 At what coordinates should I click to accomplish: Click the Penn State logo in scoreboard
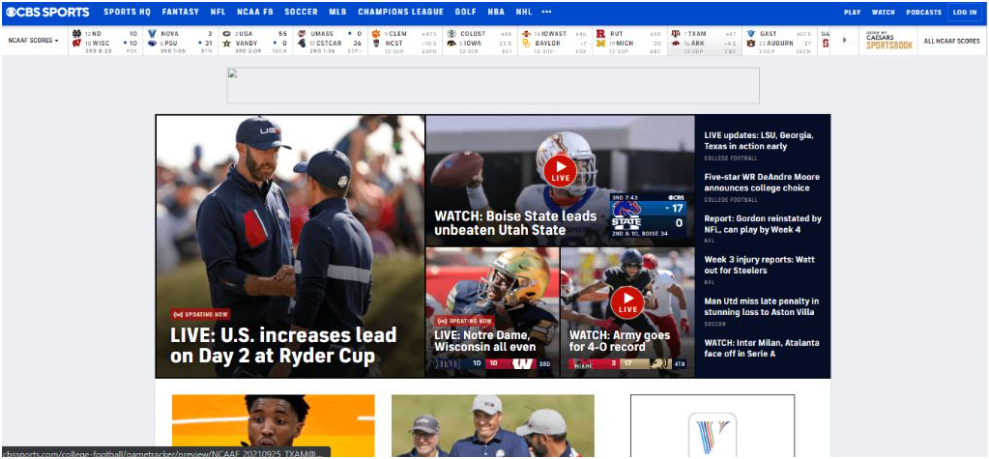151,44
